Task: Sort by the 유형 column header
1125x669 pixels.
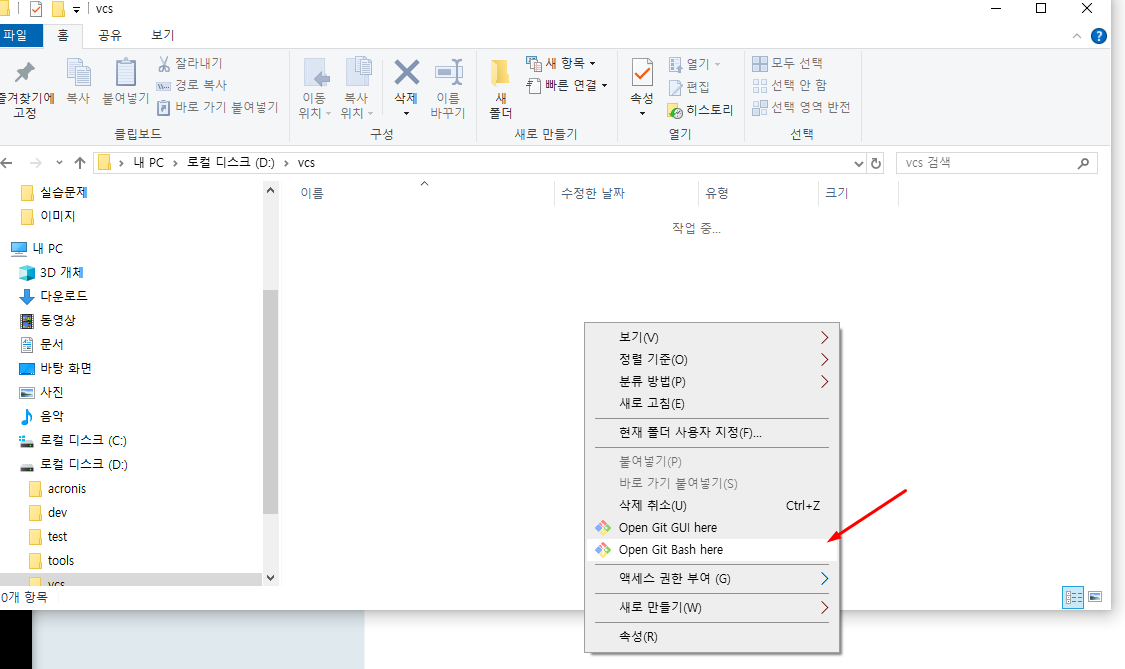Action: pos(717,193)
